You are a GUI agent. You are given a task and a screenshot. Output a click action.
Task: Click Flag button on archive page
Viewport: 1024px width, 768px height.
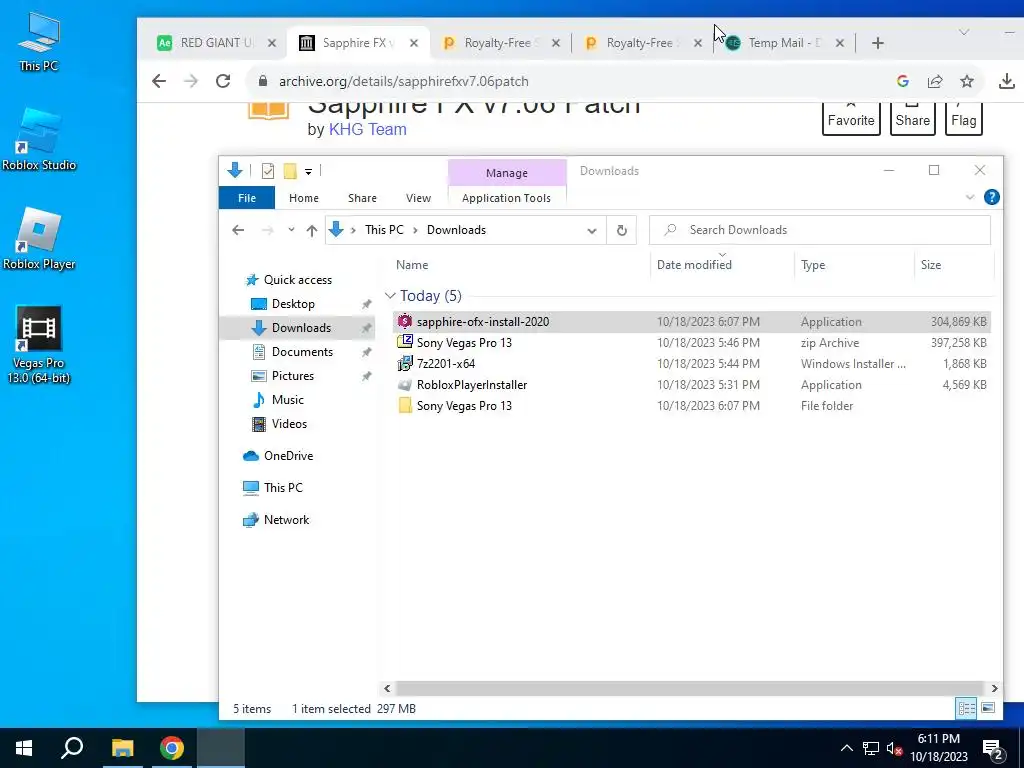[x=963, y=119]
